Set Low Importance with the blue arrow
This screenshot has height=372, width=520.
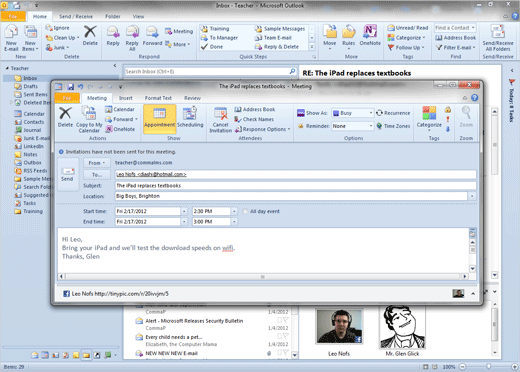point(448,129)
